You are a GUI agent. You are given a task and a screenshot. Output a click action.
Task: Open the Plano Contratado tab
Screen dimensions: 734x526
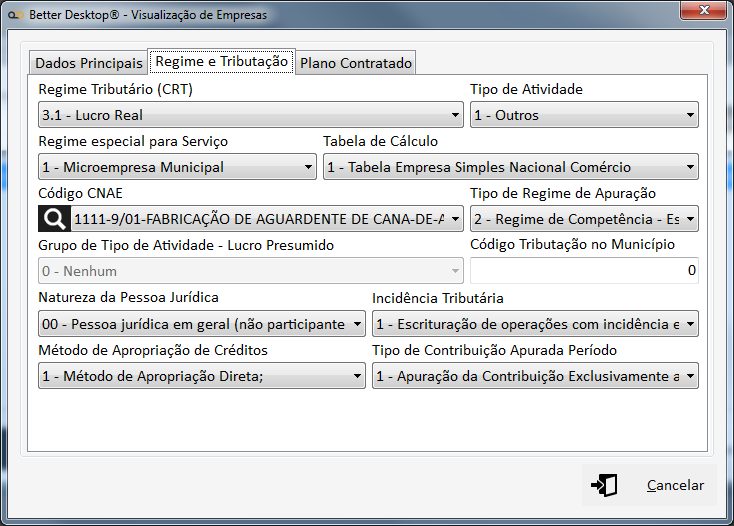point(356,63)
